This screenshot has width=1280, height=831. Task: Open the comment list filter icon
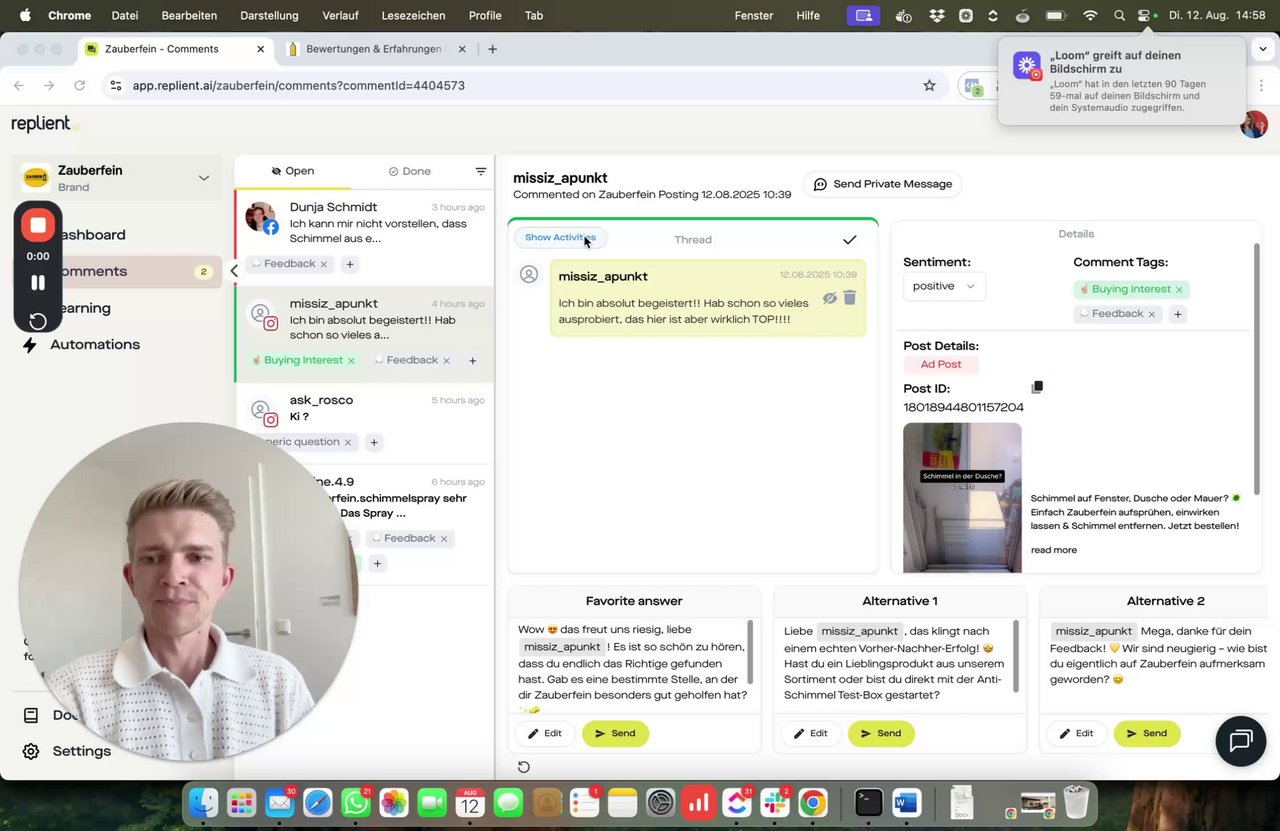click(480, 171)
